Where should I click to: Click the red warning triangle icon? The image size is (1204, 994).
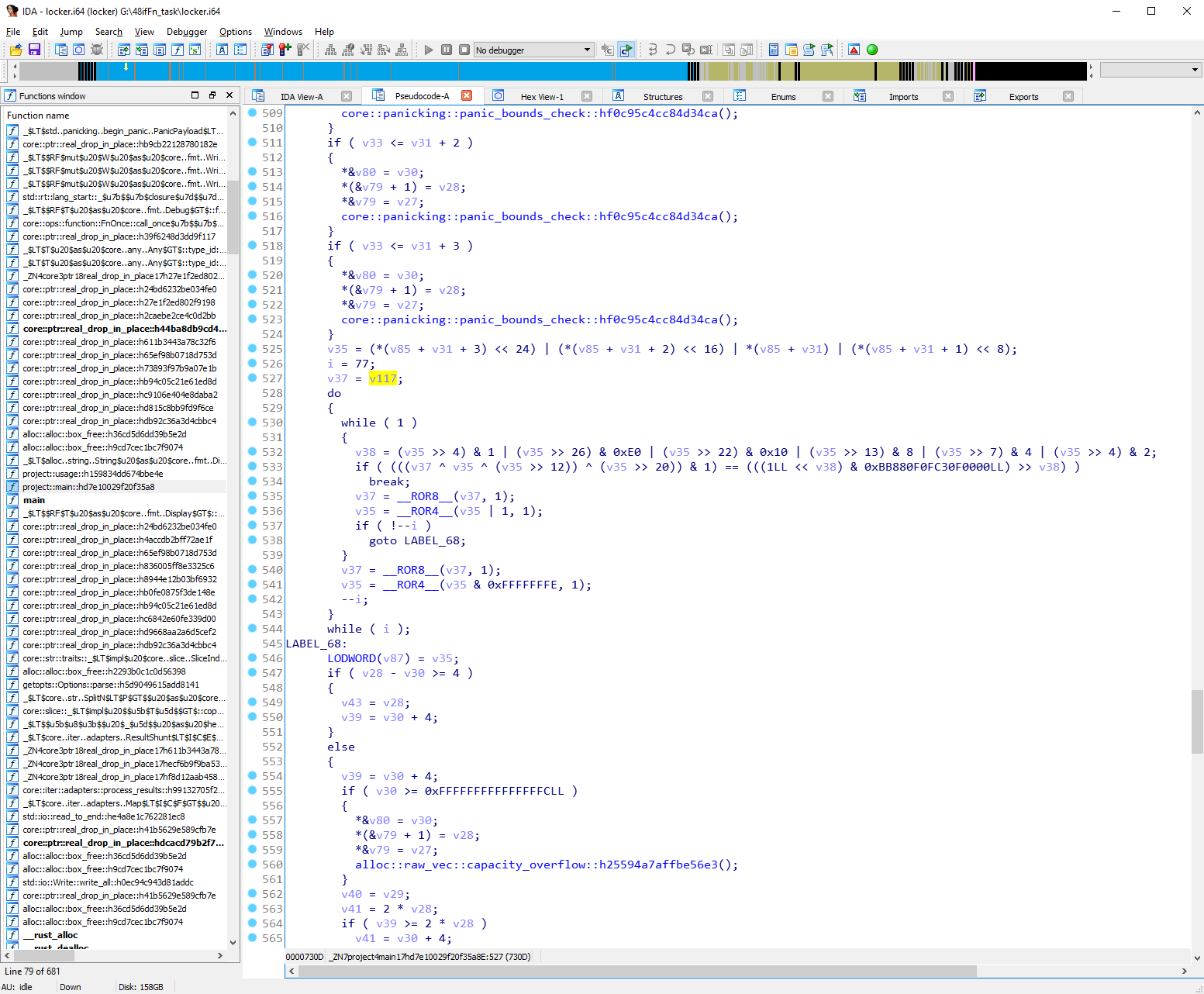click(x=854, y=50)
